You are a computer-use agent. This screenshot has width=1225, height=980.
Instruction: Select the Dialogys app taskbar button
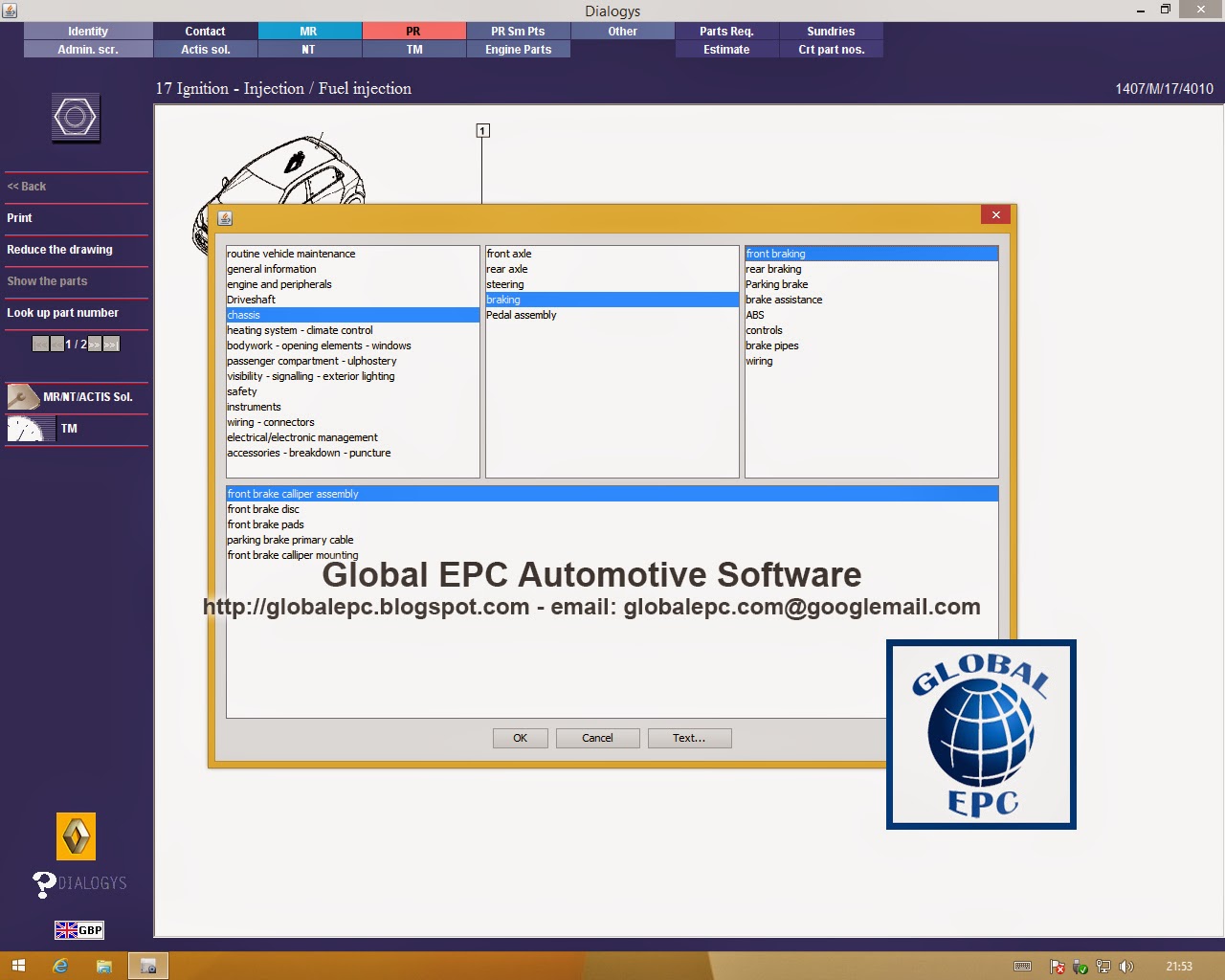[147, 966]
